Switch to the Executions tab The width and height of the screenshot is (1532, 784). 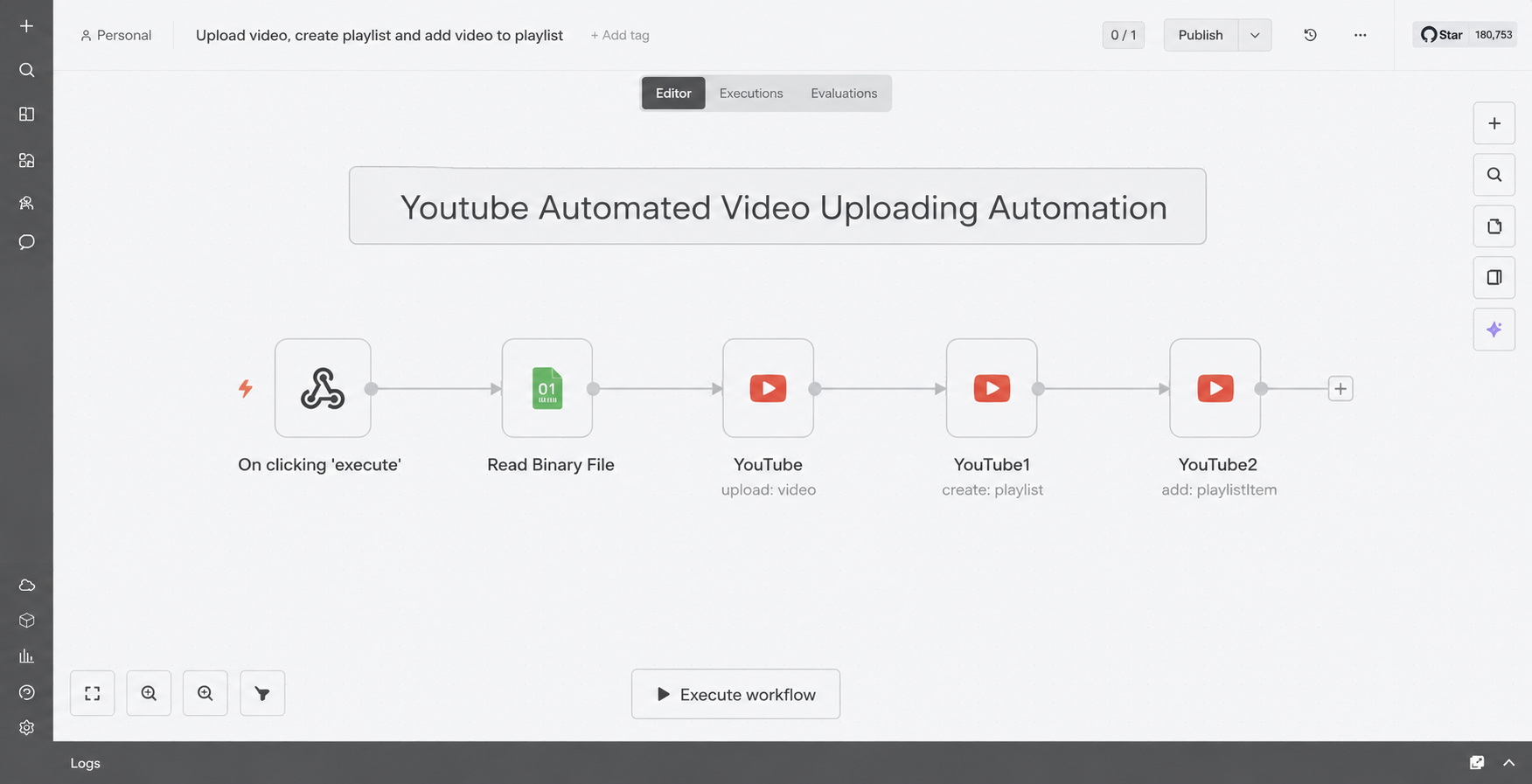click(751, 93)
